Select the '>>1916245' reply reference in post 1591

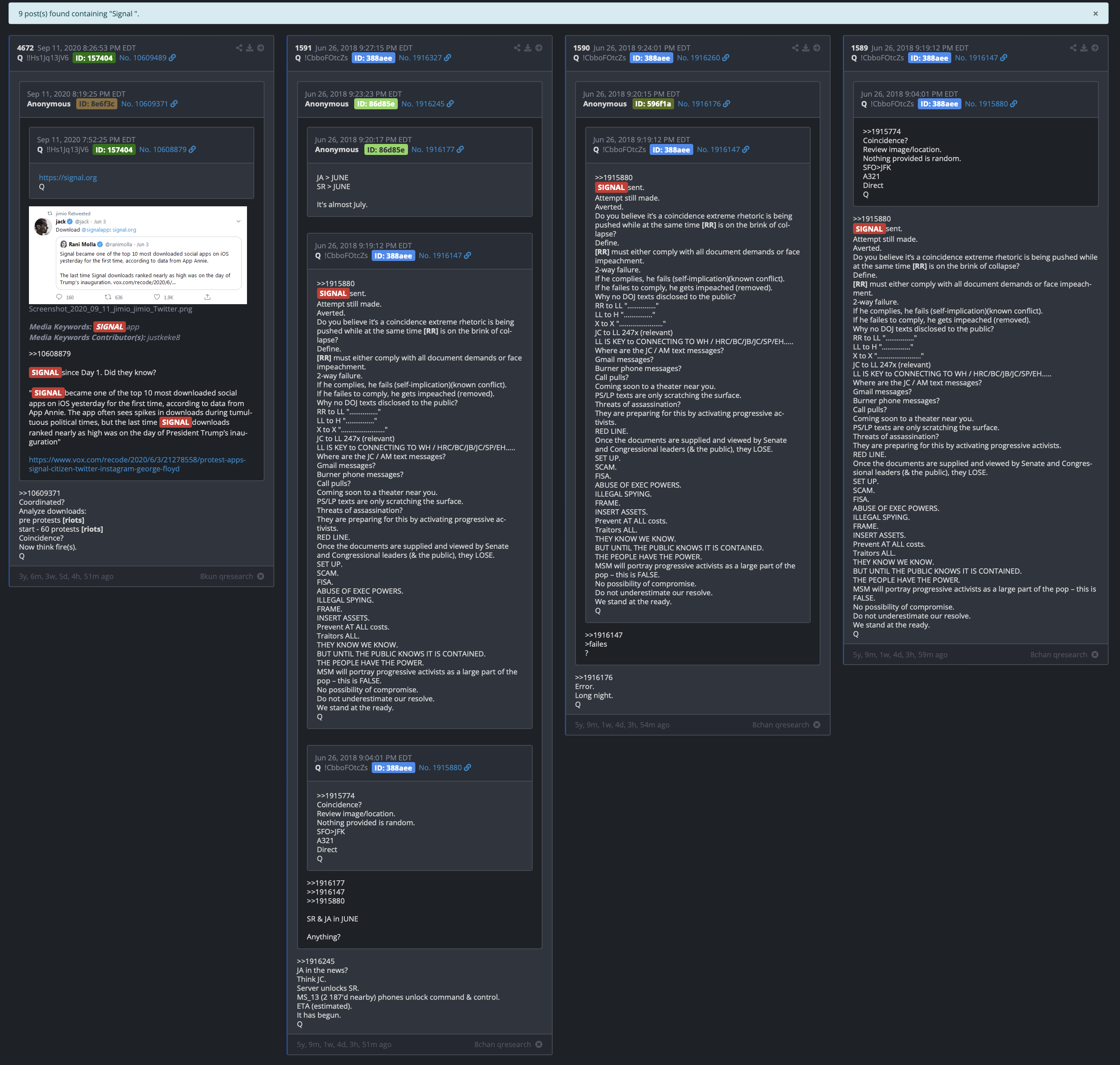(315, 961)
